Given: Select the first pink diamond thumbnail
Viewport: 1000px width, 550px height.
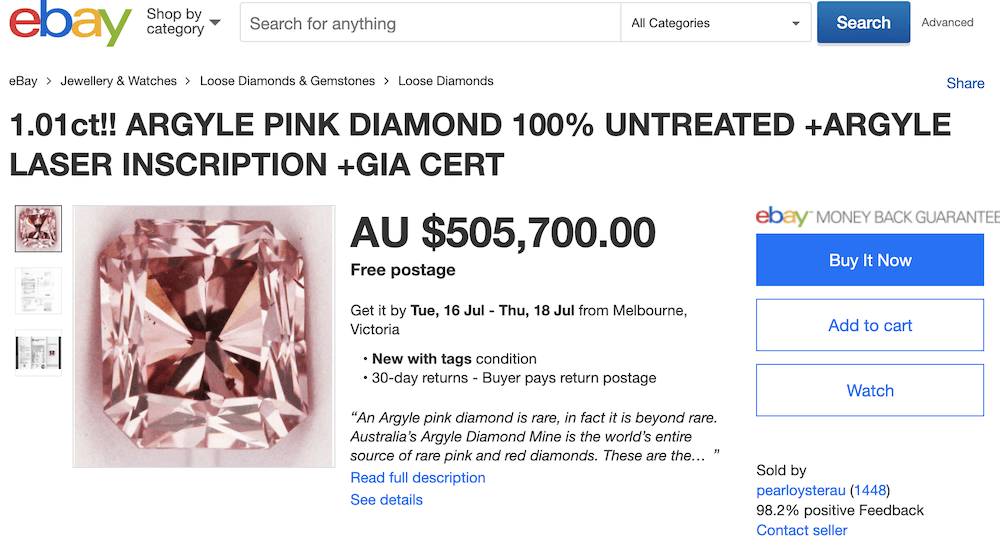Looking at the screenshot, I should [x=38, y=228].
